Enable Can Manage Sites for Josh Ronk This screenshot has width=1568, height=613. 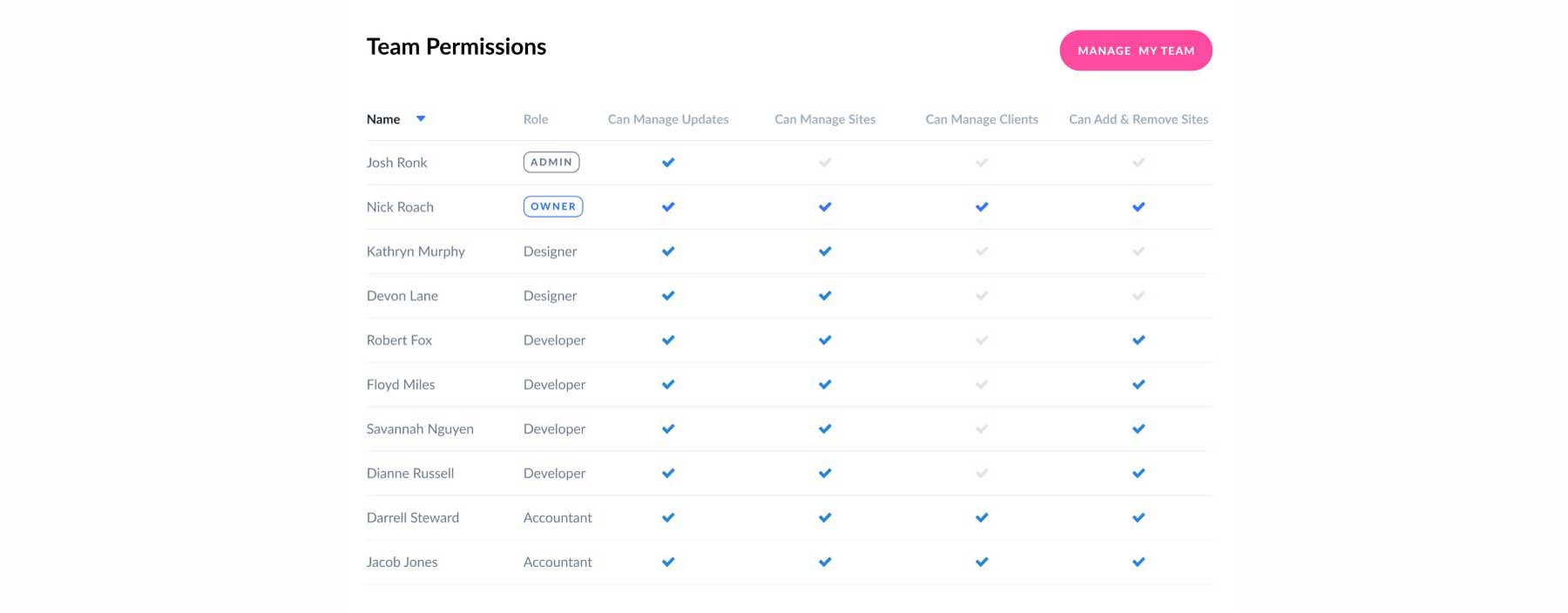(x=824, y=162)
